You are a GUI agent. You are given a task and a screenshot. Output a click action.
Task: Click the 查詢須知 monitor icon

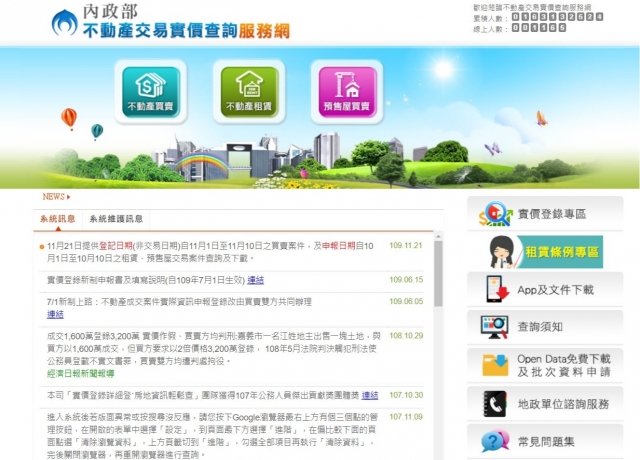point(494,327)
